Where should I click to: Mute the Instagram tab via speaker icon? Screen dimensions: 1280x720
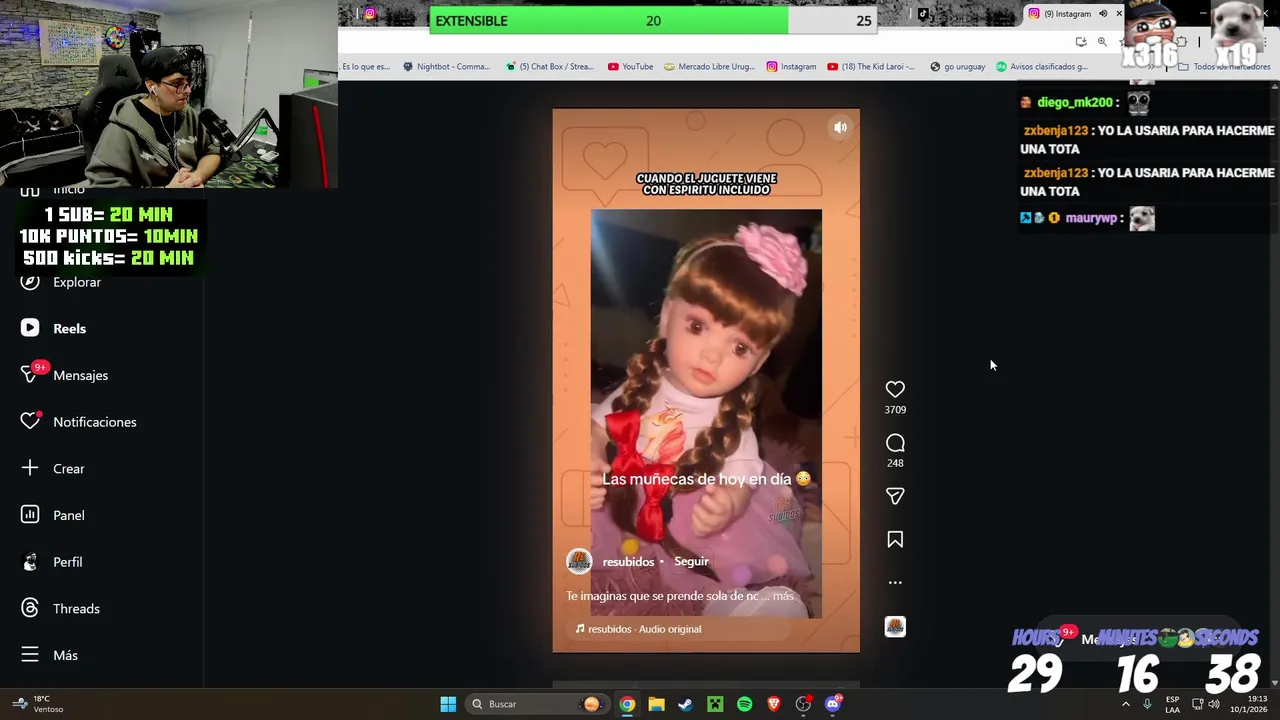tap(1103, 14)
